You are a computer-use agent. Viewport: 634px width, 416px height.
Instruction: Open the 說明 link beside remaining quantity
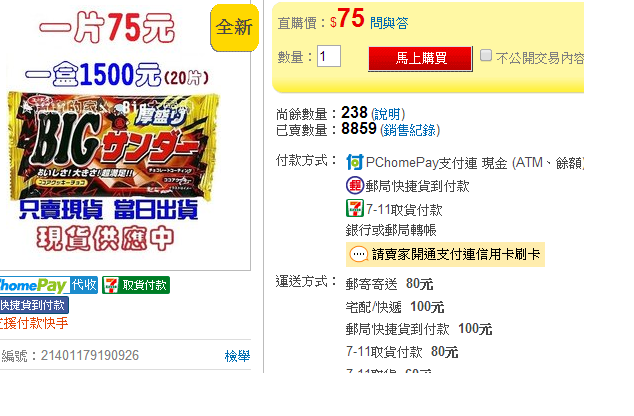pos(388,114)
